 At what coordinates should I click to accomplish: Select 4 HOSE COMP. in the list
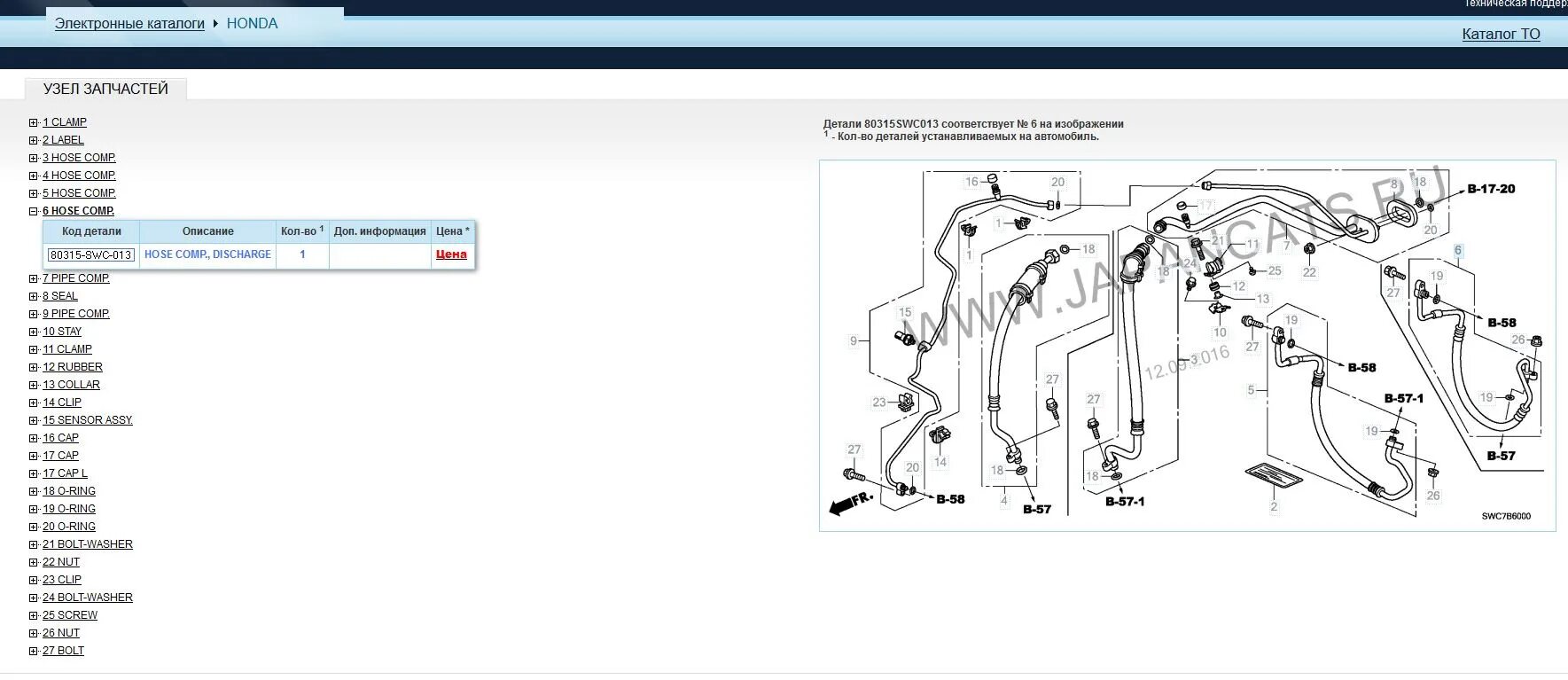click(x=79, y=176)
